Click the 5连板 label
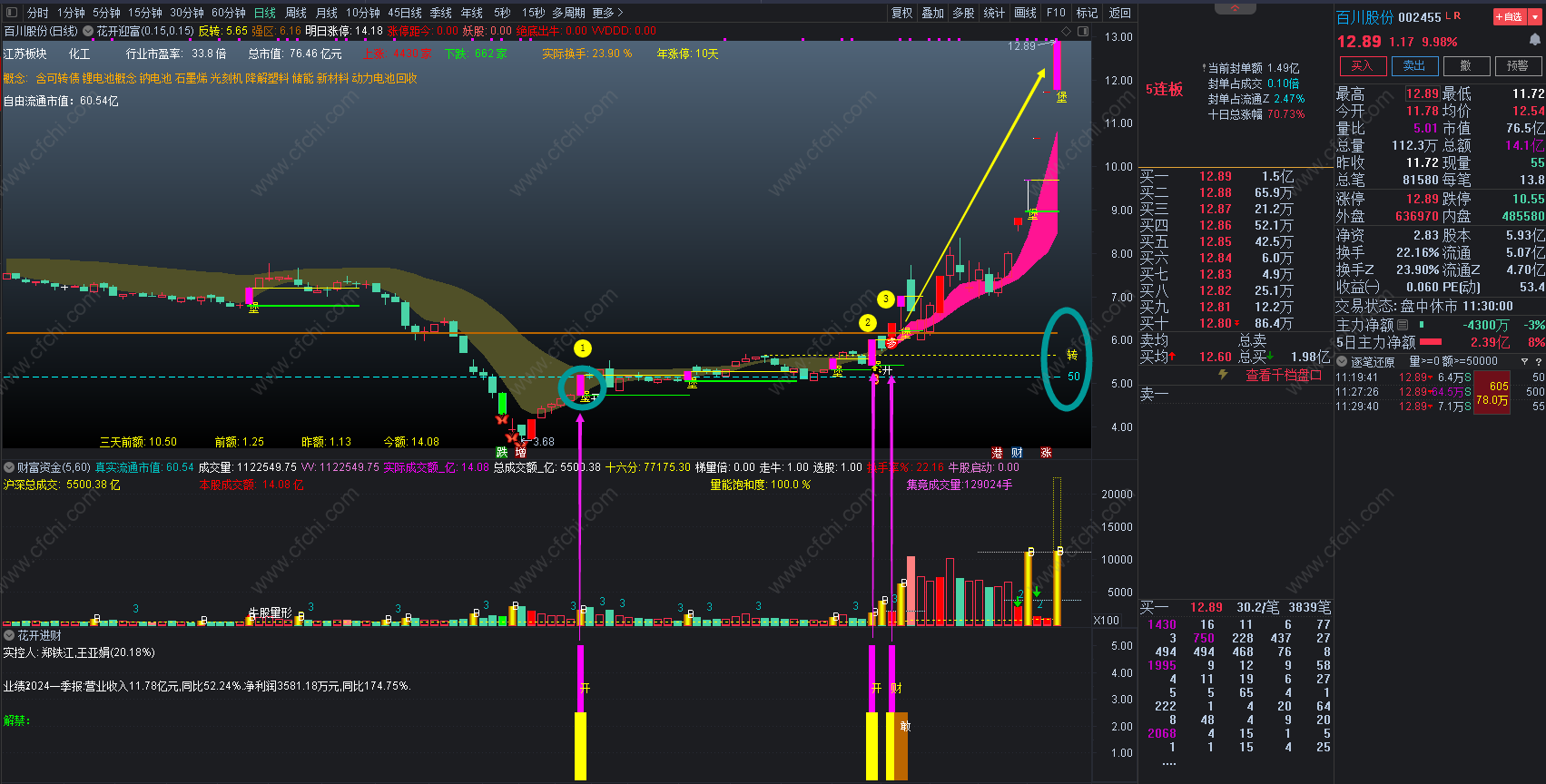This screenshot has height=784, width=1546. coord(1164,89)
